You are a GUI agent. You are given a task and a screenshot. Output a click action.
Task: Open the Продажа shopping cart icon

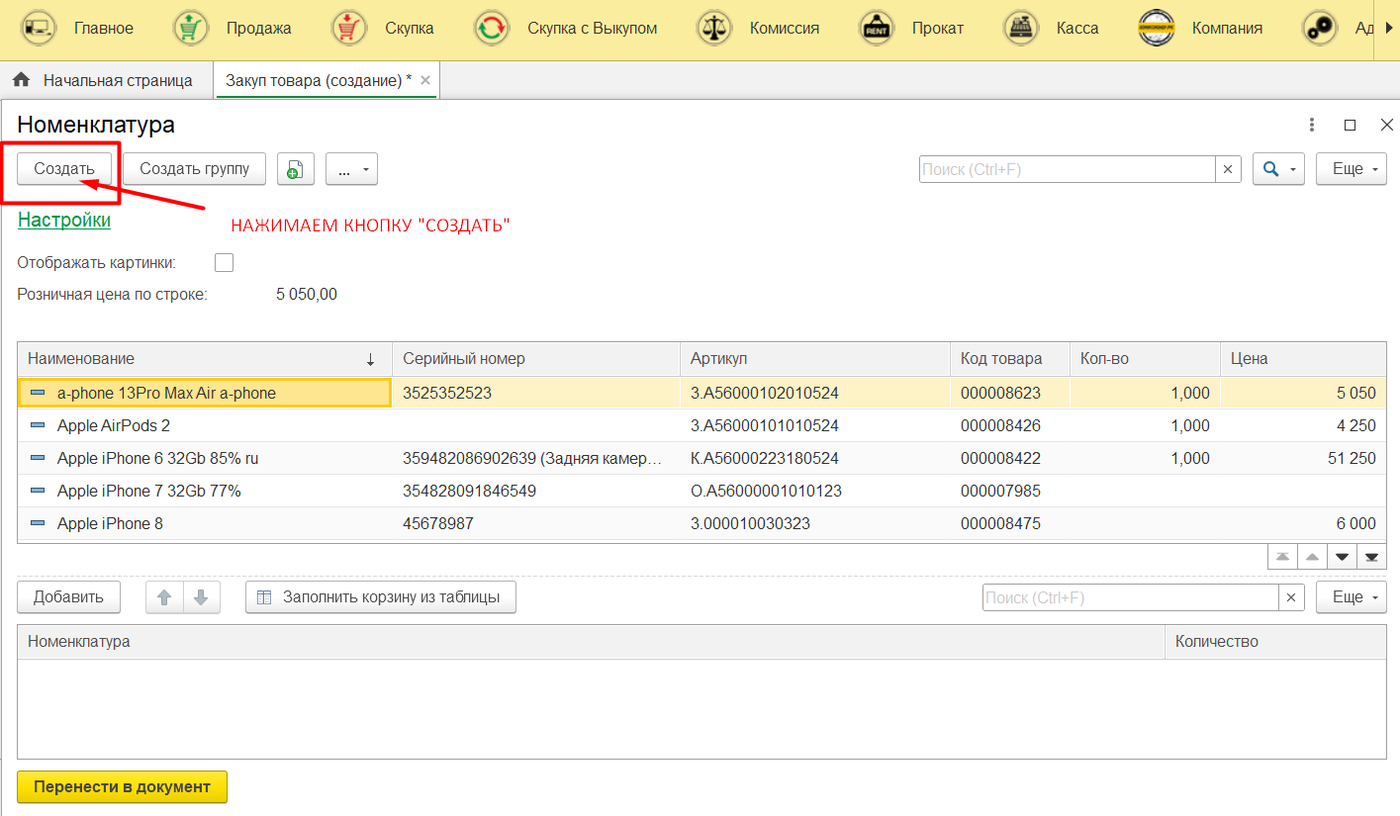pyautogui.click(x=190, y=28)
